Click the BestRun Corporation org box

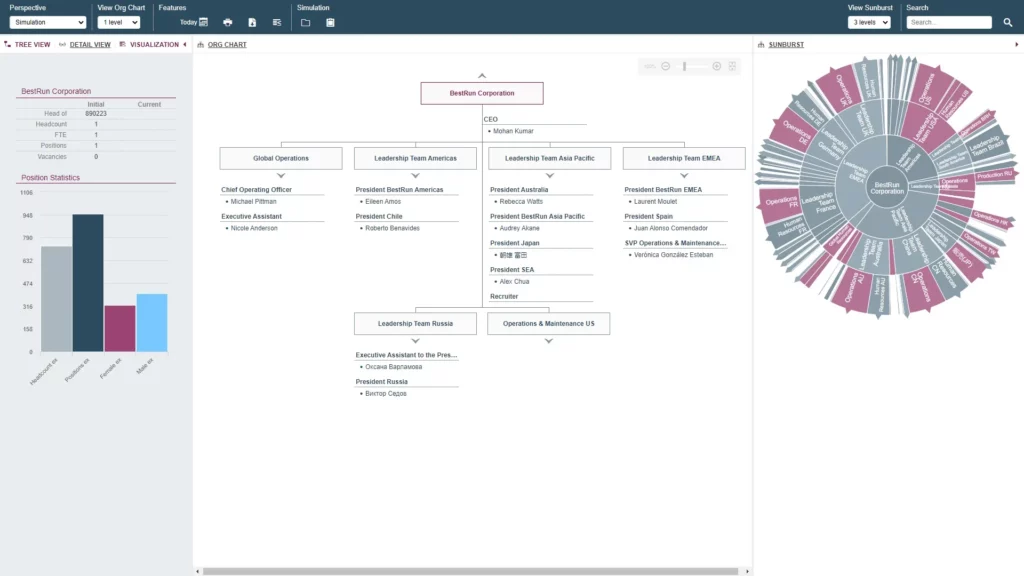tap(482, 93)
